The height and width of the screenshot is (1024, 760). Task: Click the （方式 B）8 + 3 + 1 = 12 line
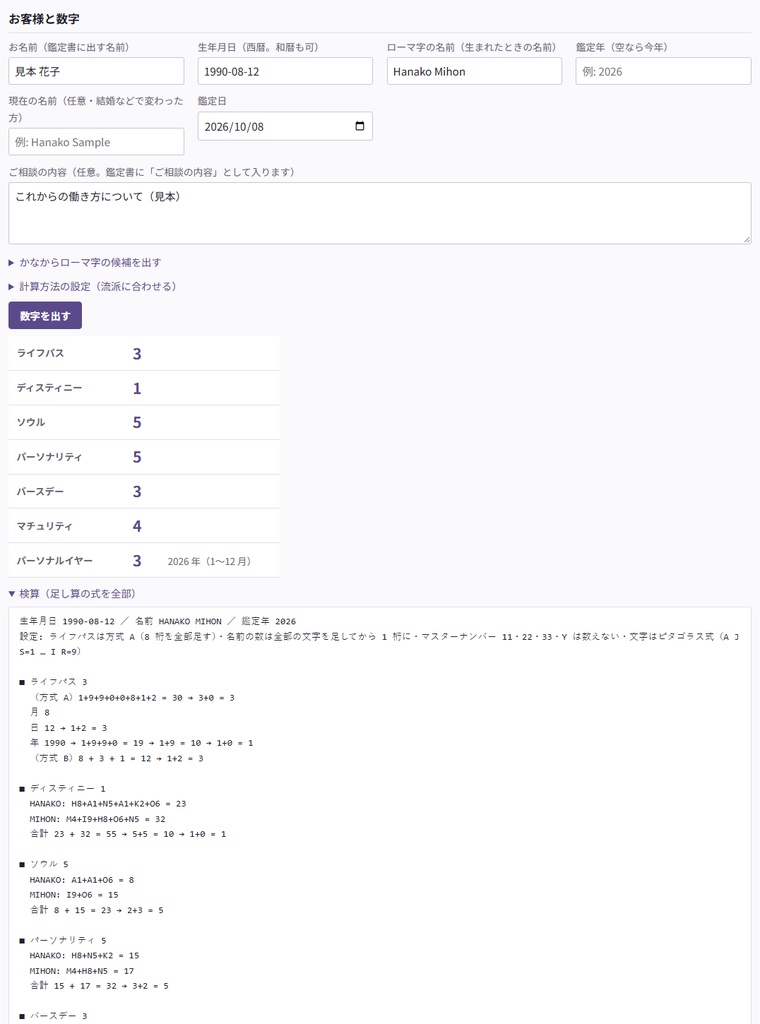(x=116, y=758)
